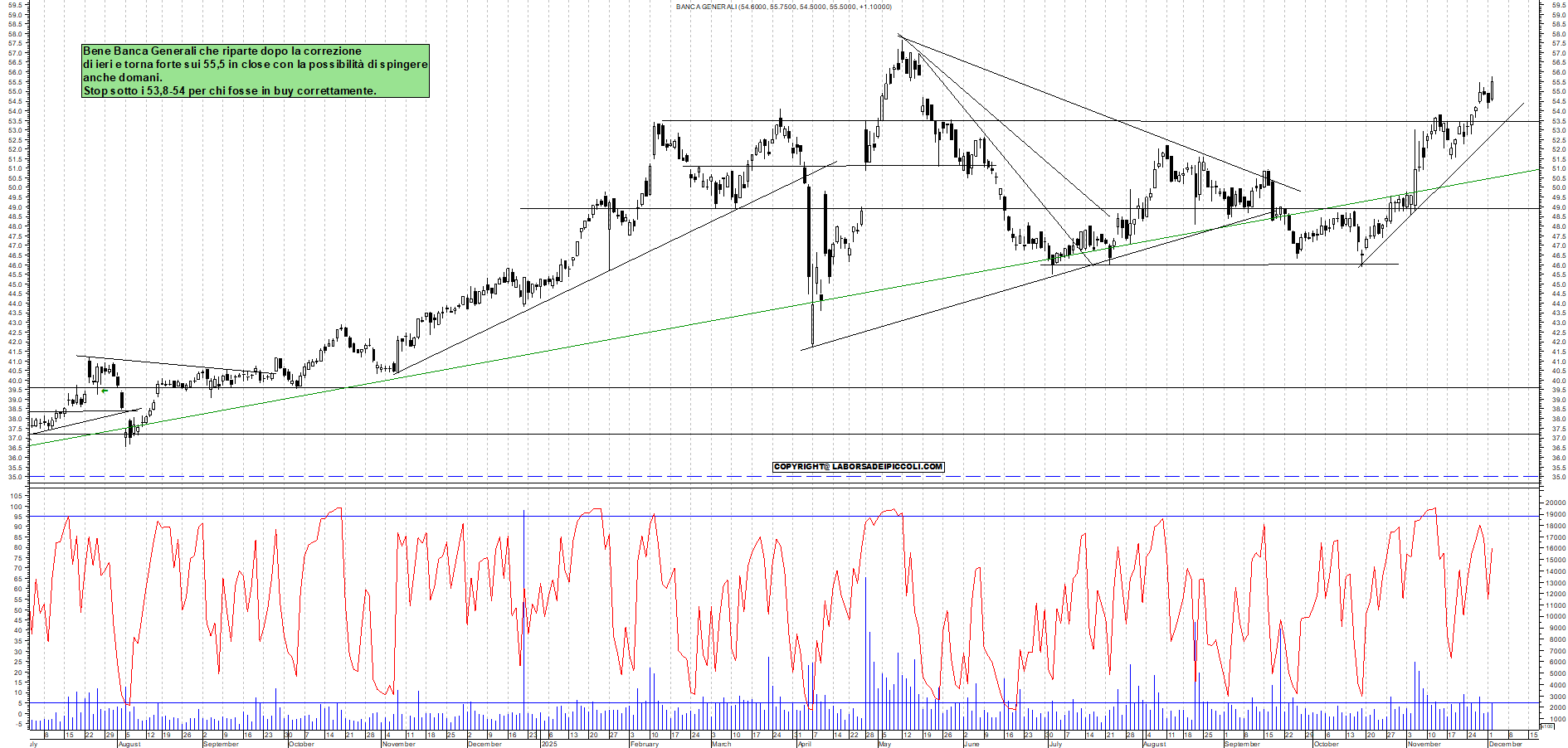Click the December label at bottom right
This screenshot has width=1568, height=748.
coord(1507,746)
